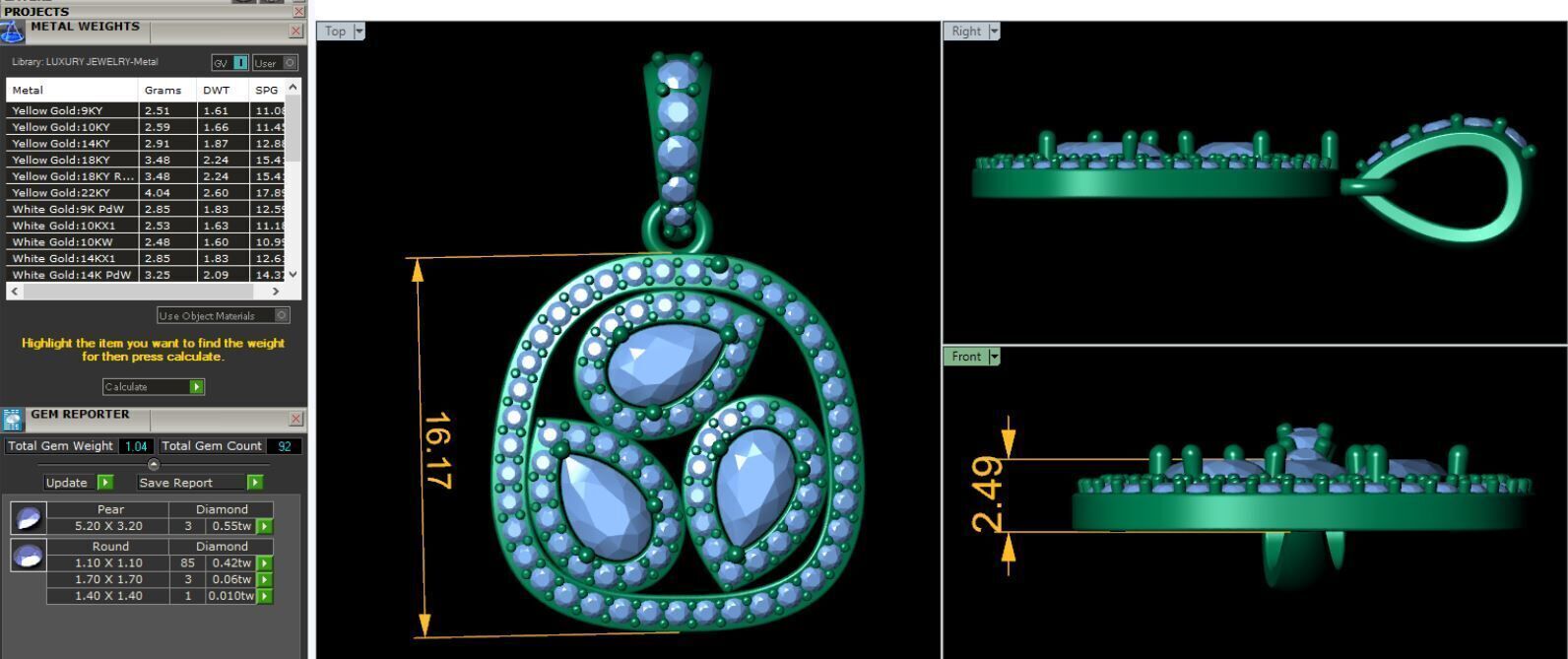This screenshot has width=1568, height=659.
Task: Select the White Gold:10KX1 row
Action: 146,226
